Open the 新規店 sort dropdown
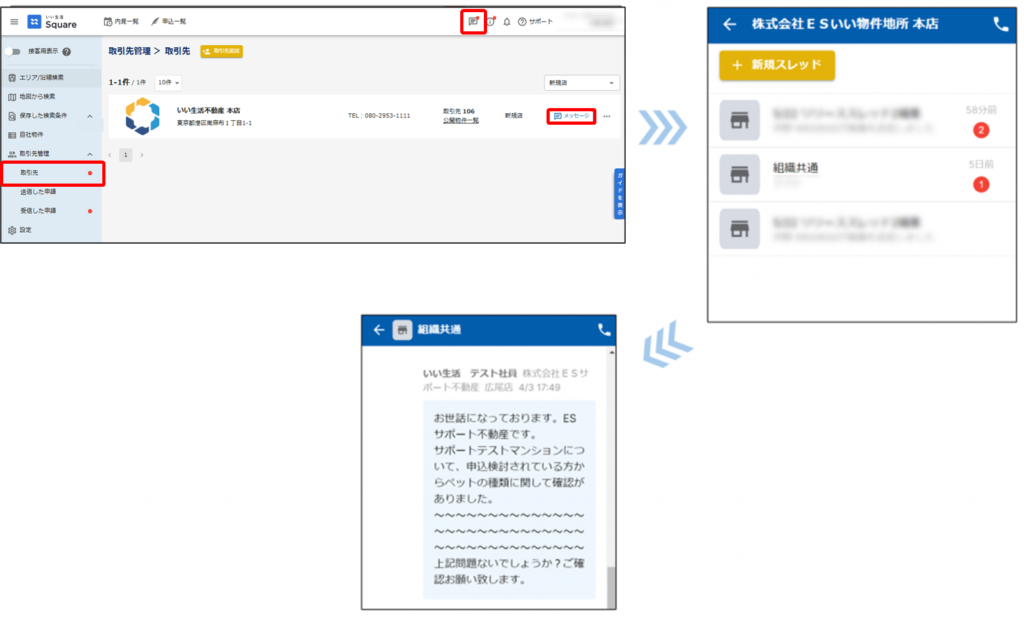 [x=581, y=82]
